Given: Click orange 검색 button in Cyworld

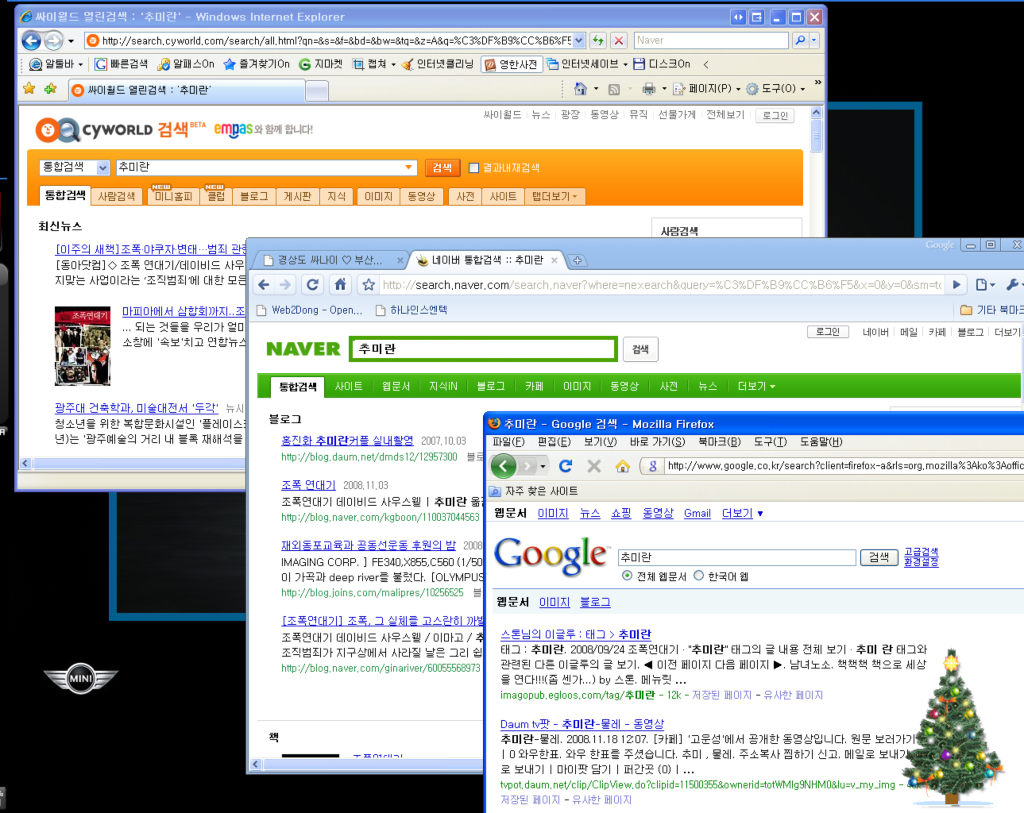Looking at the screenshot, I should (442, 168).
